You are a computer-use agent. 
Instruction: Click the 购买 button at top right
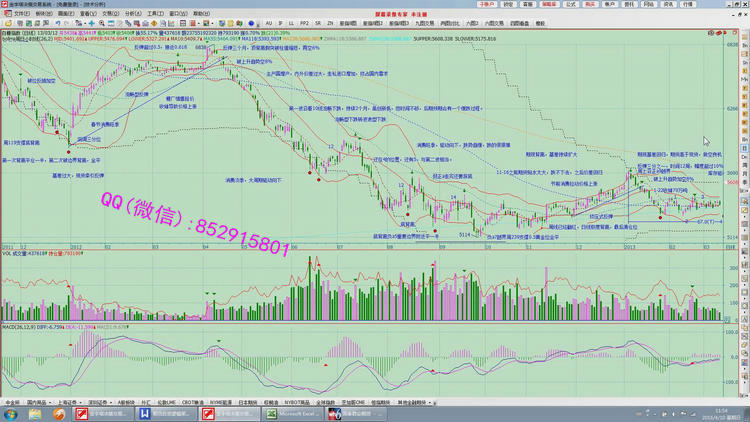(x=590, y=4)
